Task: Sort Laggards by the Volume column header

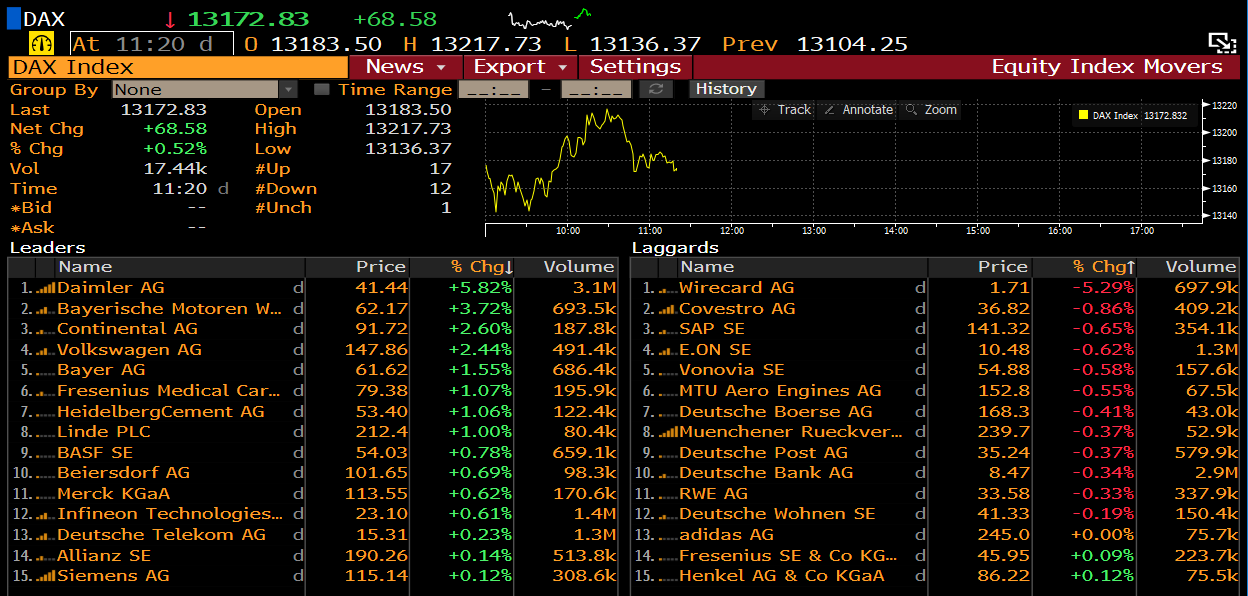Action: pos(1188,267)
